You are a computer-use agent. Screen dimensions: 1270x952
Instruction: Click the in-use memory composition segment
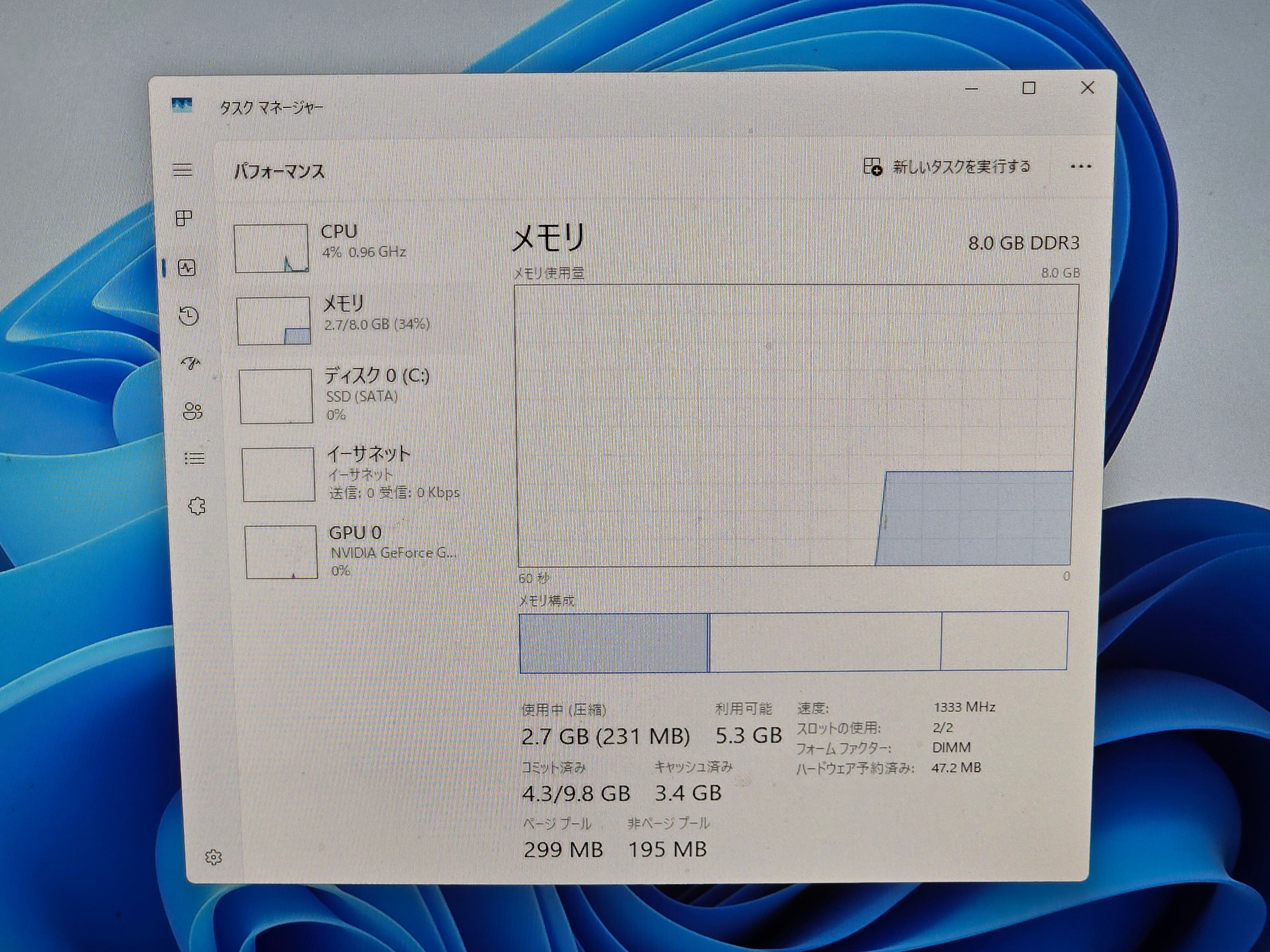613,642
